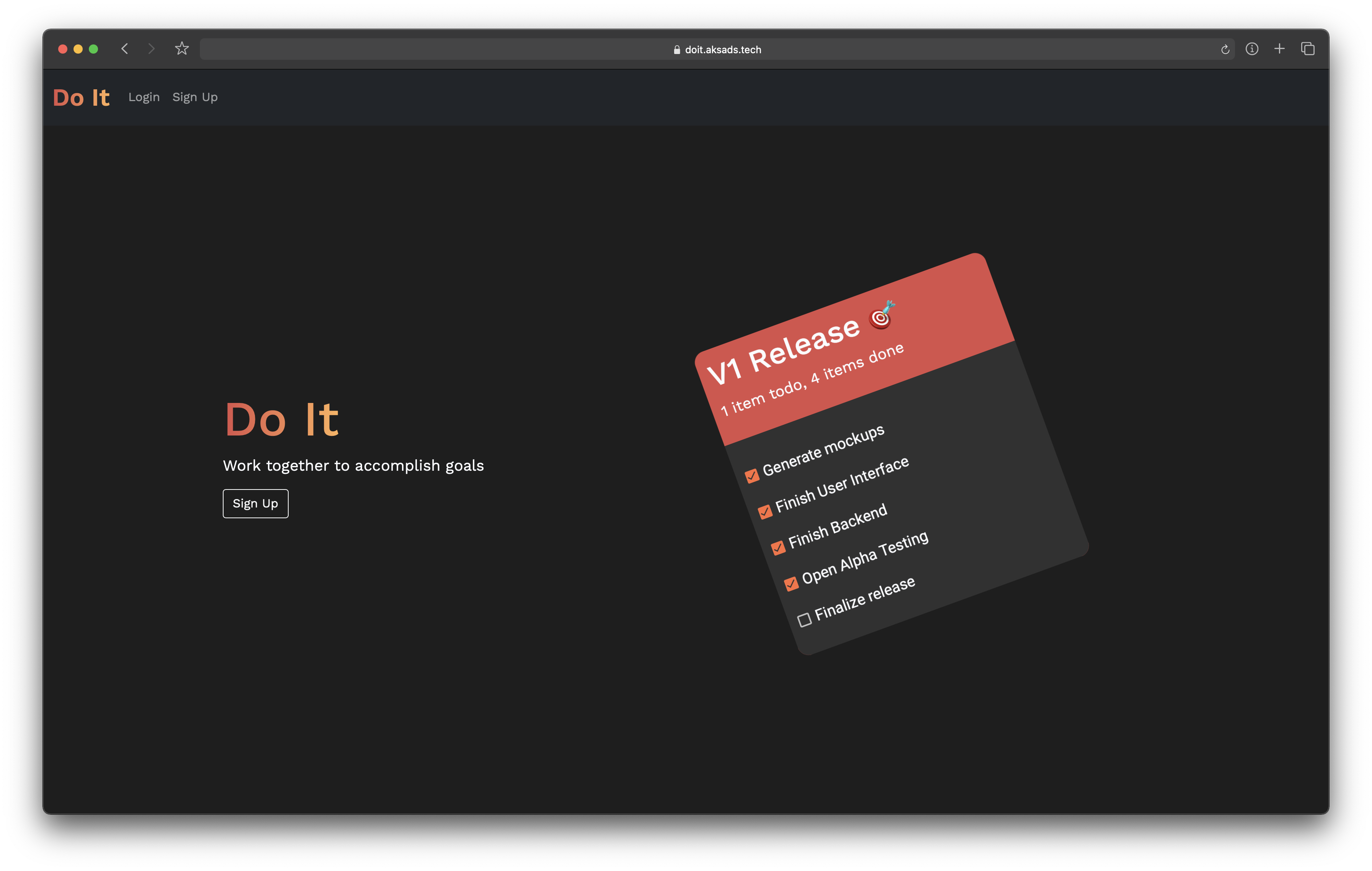Click the browser back arrow
This screenshot has height=871, width=1372.
pos(125,49)
